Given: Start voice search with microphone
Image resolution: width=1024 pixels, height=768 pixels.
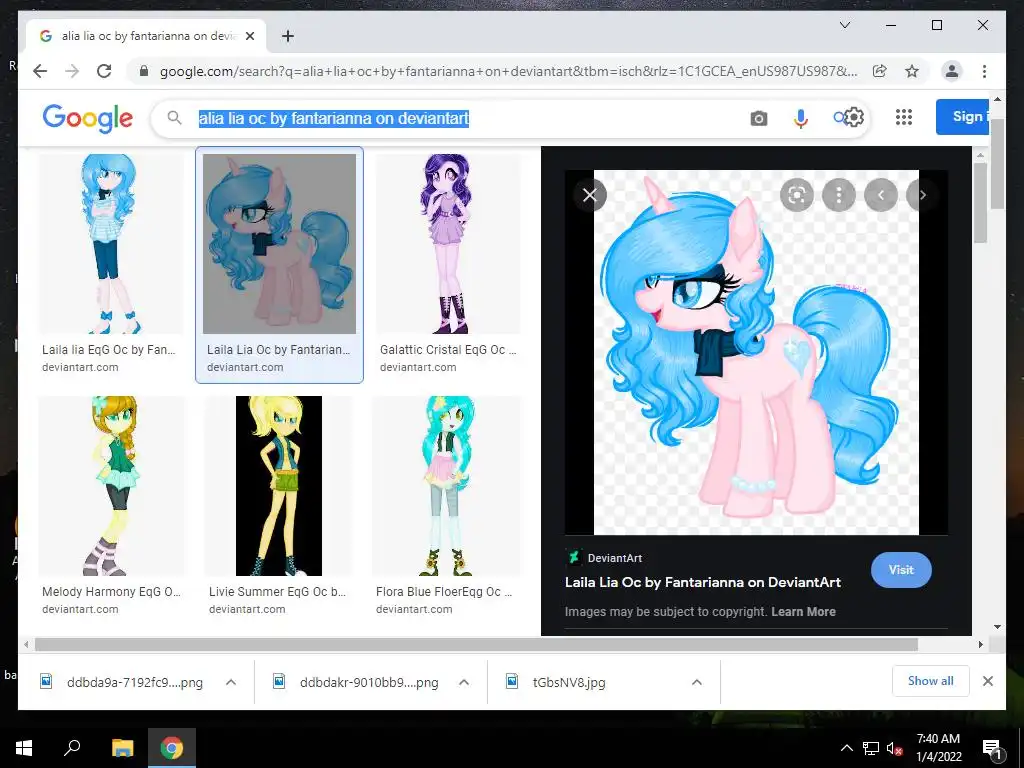Looking at the screenshot, I should point(801,118).
